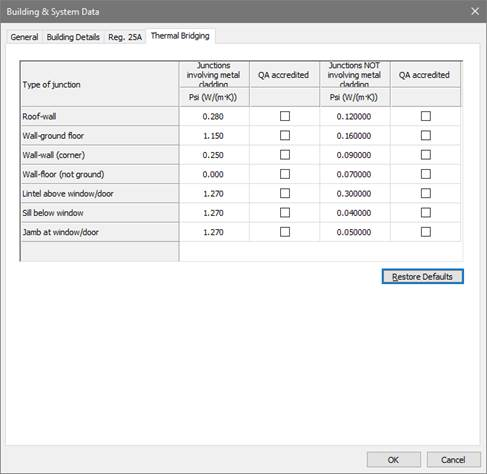Check metal cladding QA accredited for Lintel row
Viewport: 487px width, 474px height.
tap(285, 193)
